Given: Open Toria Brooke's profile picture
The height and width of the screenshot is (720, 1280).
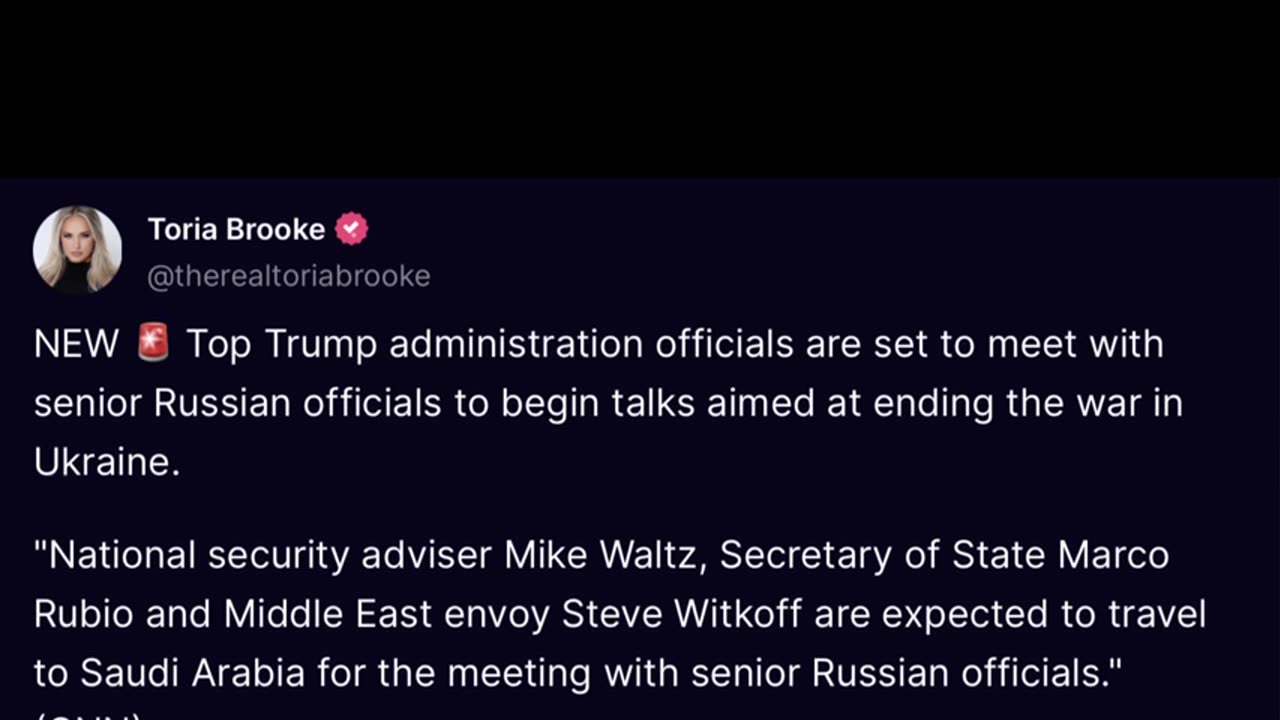Looking at the screenshot, I should (x=77, y=249).
